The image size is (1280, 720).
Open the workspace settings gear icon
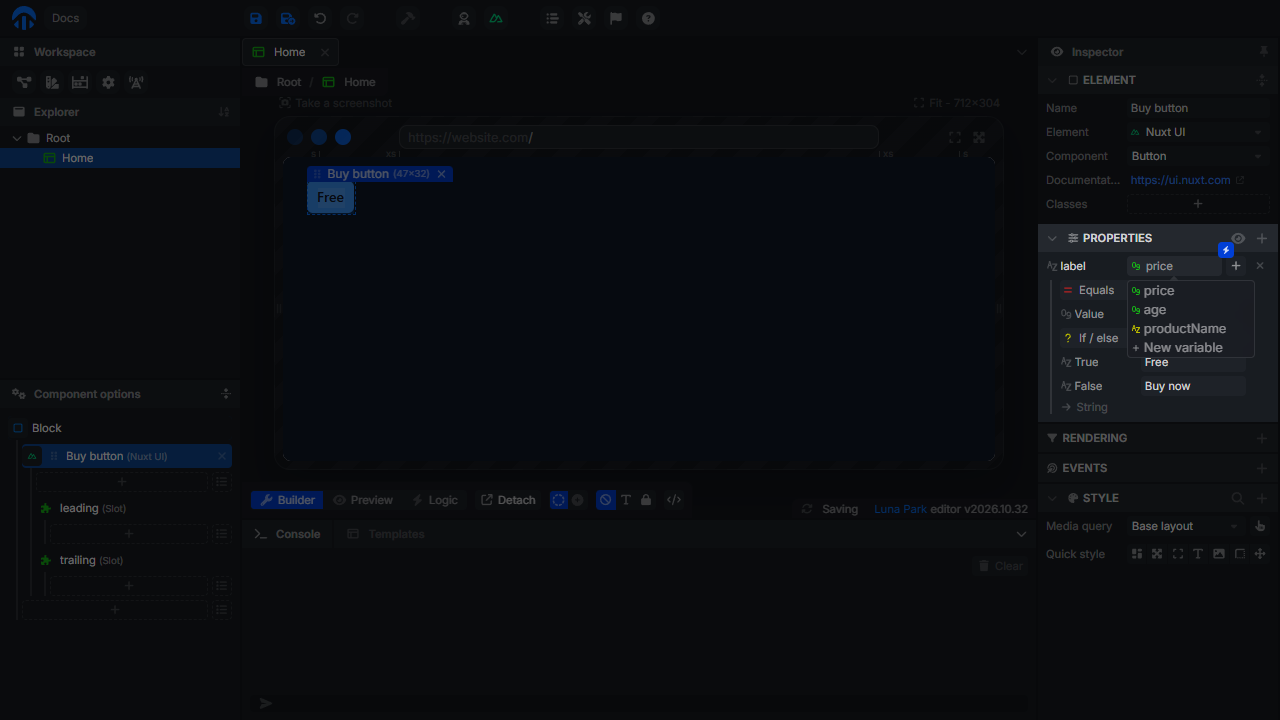pos(108,82)
